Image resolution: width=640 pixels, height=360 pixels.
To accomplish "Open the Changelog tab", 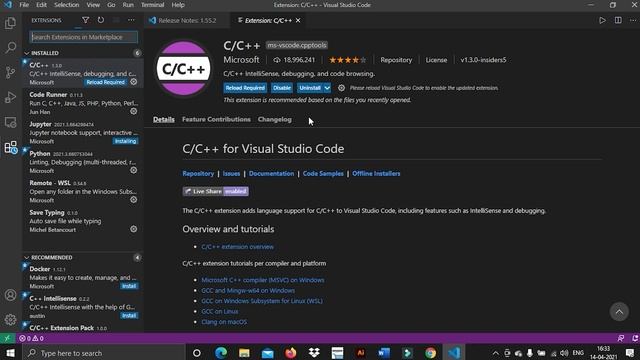I will click(275, 120).
